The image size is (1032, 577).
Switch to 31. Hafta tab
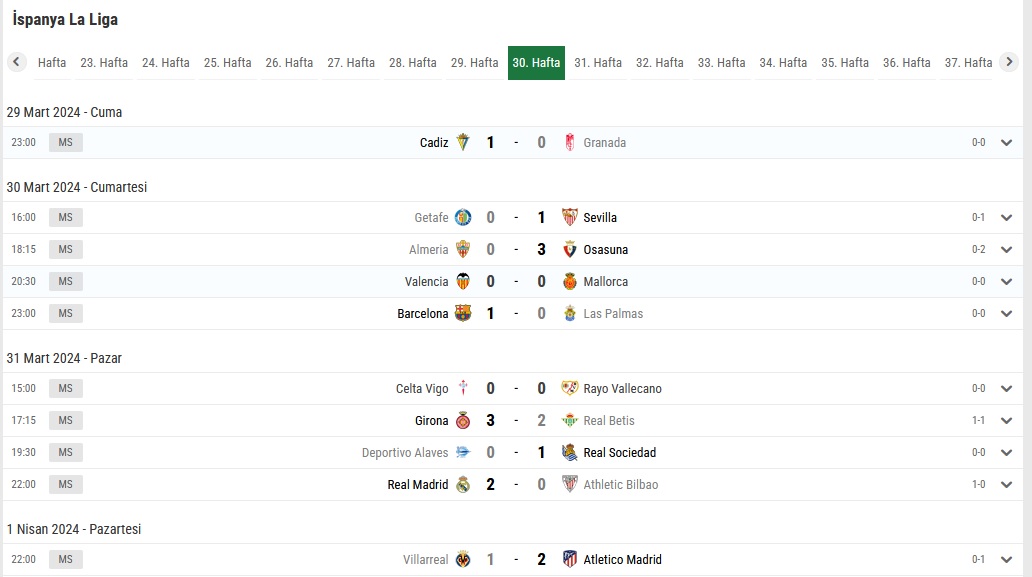[598, 63]
